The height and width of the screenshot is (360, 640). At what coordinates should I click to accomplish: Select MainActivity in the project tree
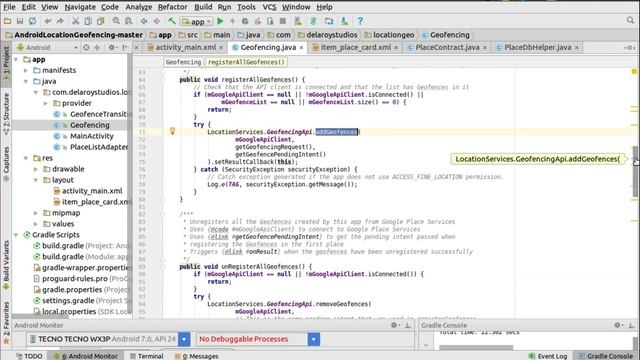point(91,136)
